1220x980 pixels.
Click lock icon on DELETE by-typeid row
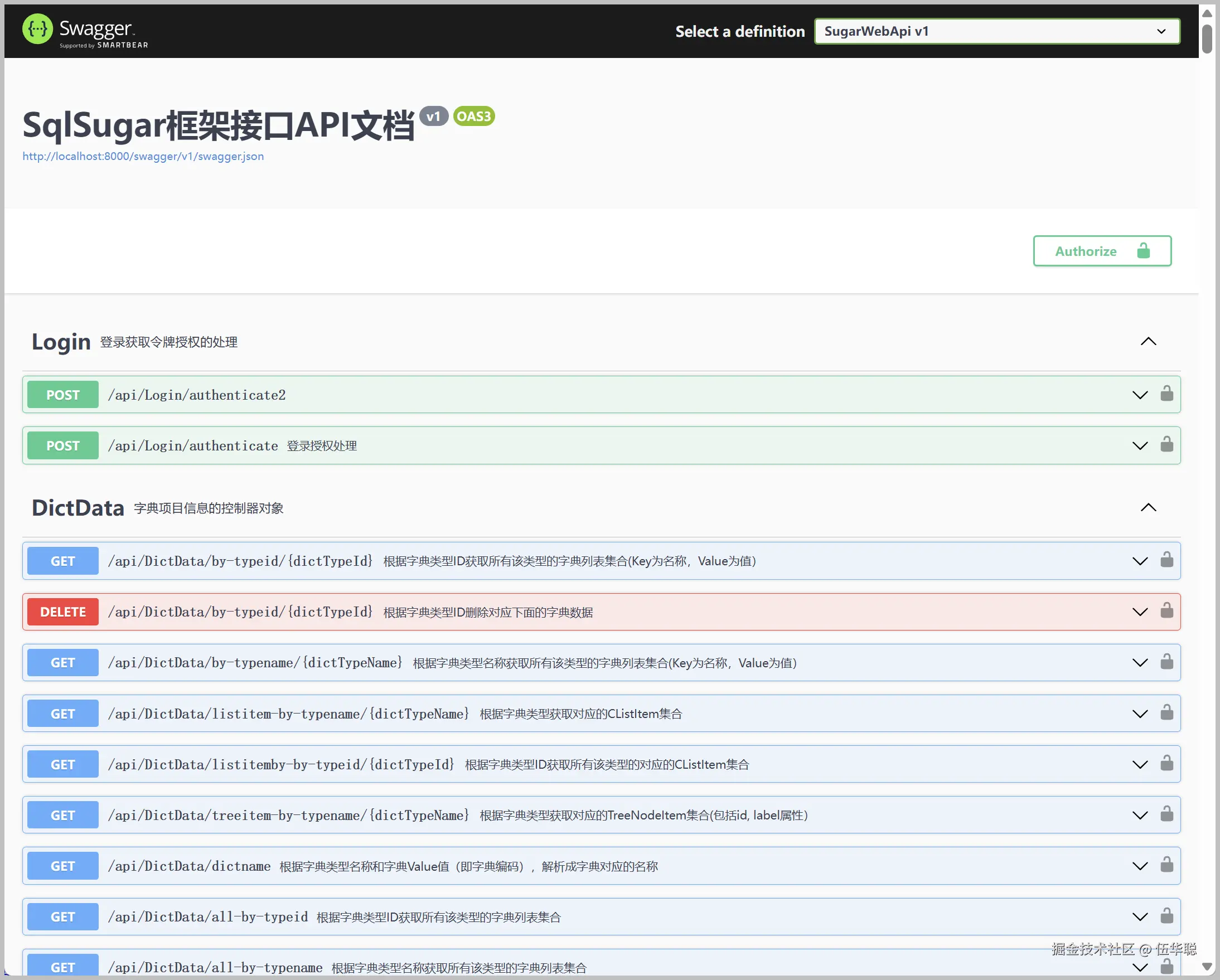click(x=1166, y=611)
